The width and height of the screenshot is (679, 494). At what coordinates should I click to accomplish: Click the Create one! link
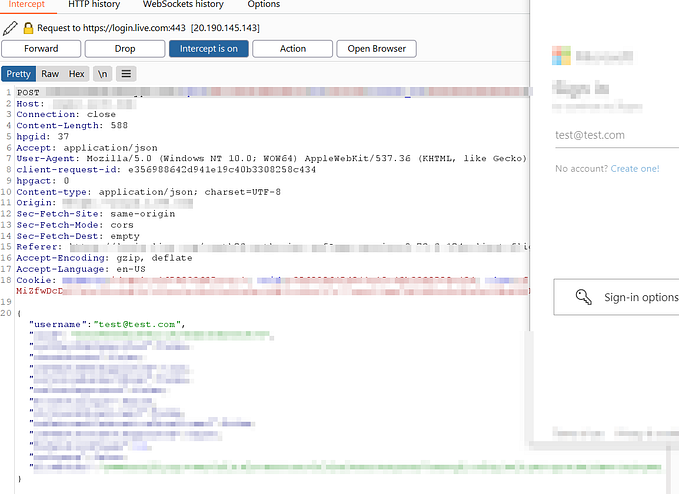coord(635,169)
